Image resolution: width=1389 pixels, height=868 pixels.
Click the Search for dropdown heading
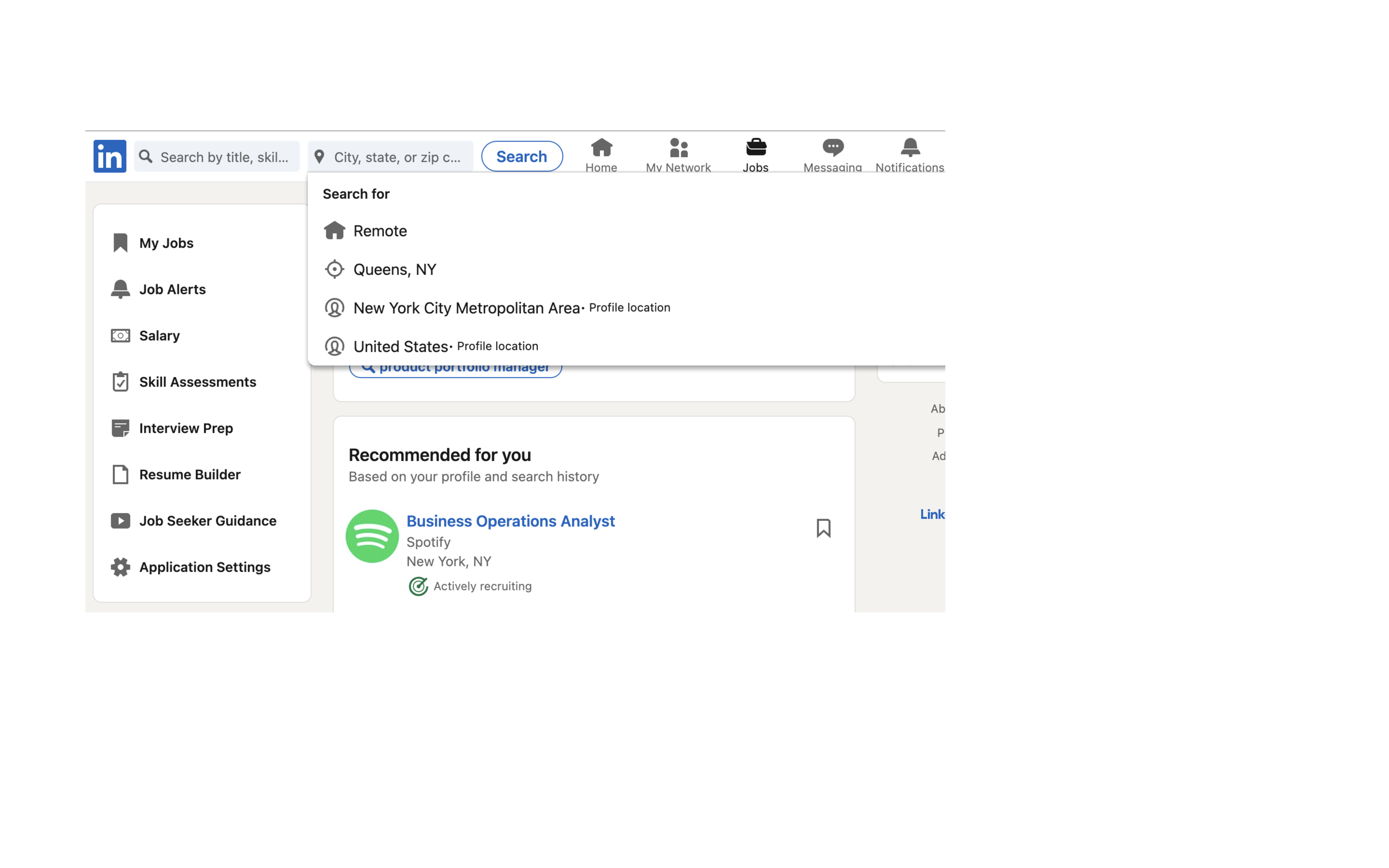[x=356, y=194]
